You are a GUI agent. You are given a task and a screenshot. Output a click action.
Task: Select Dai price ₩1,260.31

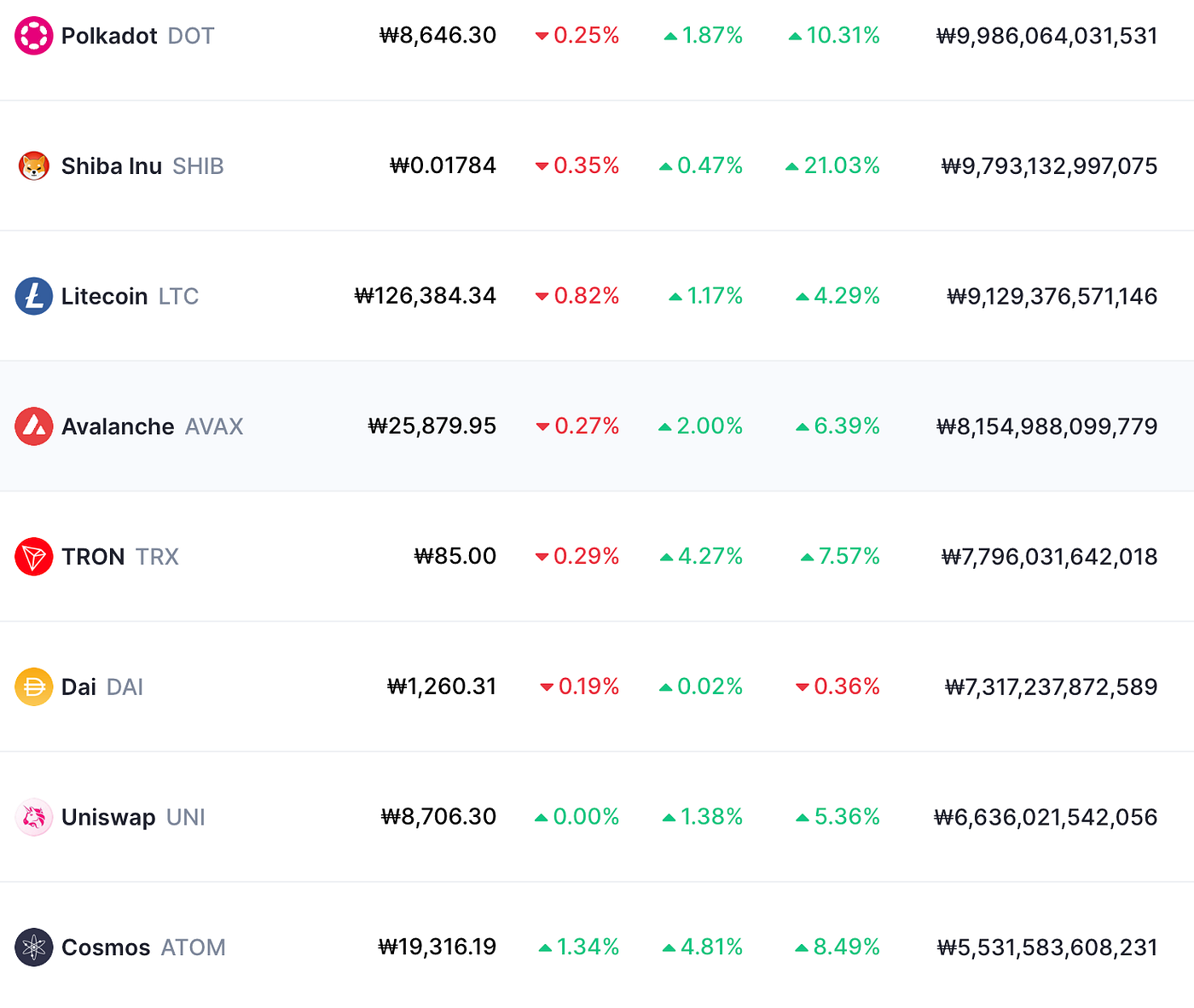click(442, 686)
